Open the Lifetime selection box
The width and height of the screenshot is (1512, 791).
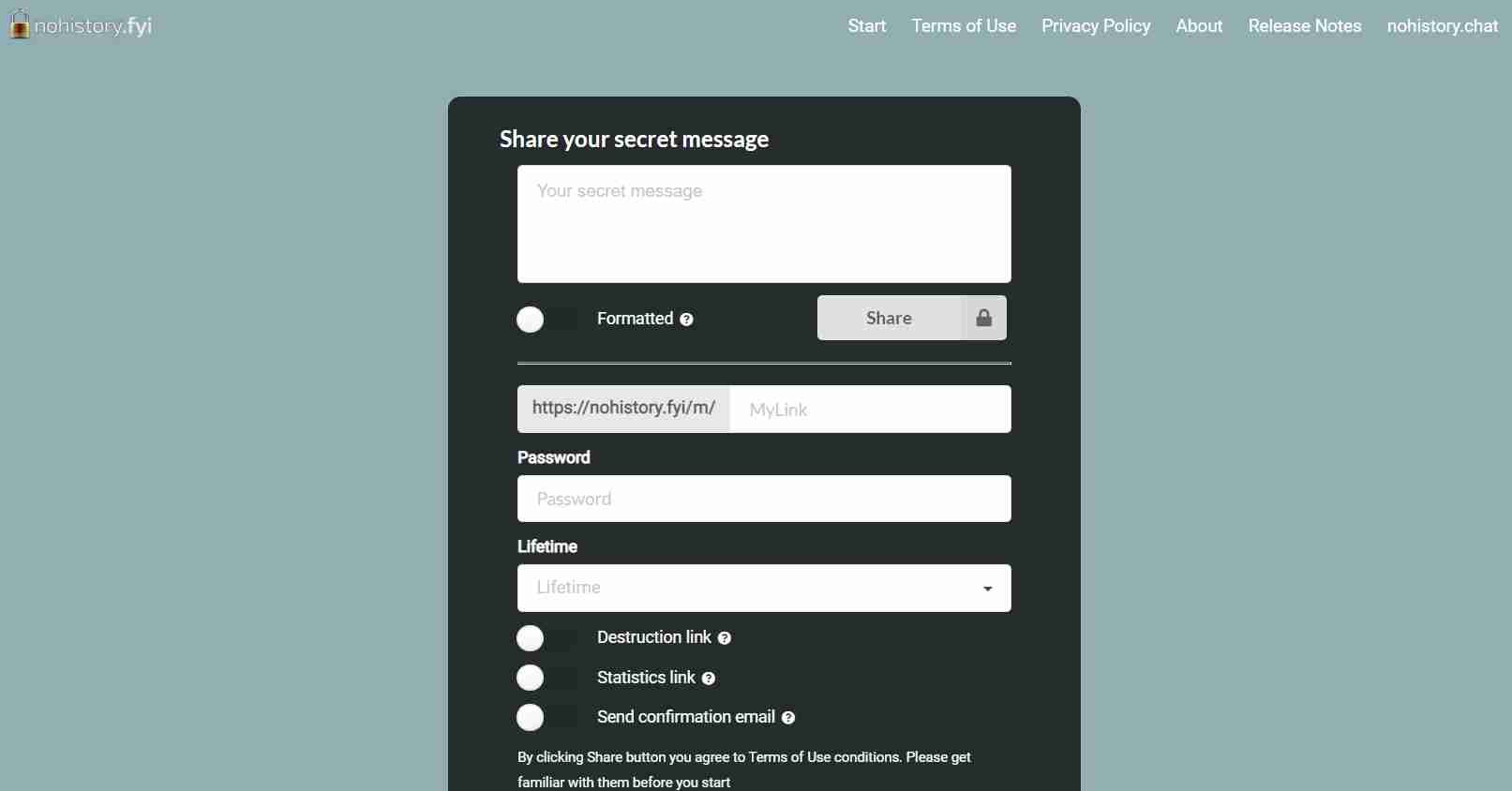click(x=764, y=588)
